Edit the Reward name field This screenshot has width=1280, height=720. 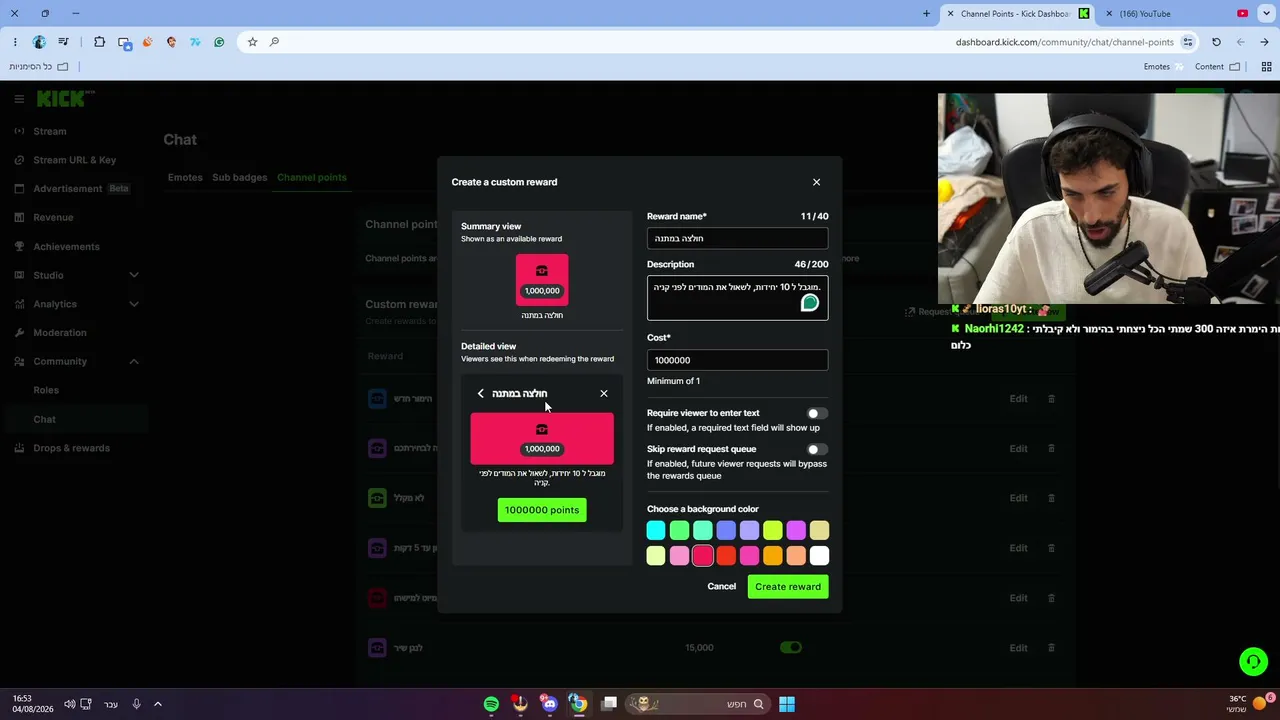[737, 238]
